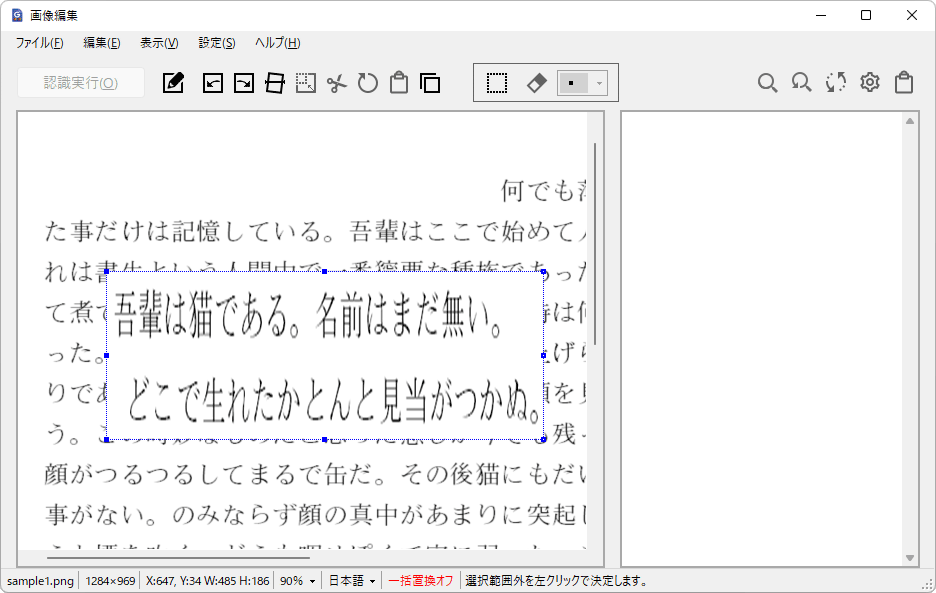Click the right-middle selection handle
The height and width of the screenshot is (593, 936).
point(543,355)
